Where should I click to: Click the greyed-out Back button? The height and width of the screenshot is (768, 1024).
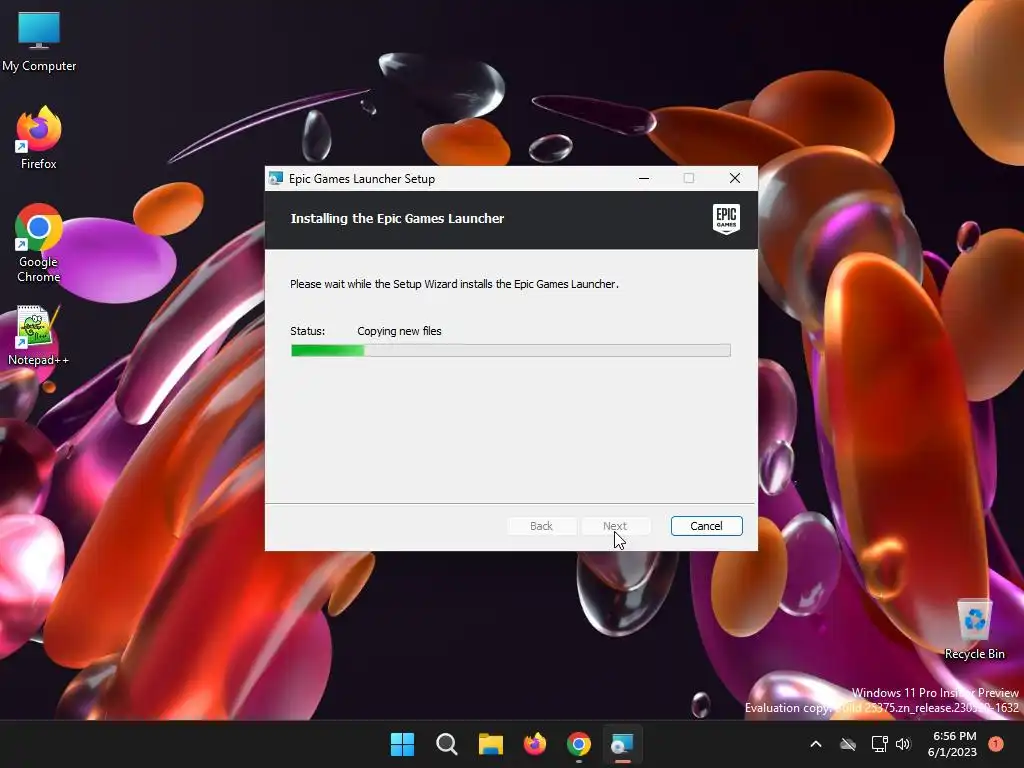click(541, 526)
